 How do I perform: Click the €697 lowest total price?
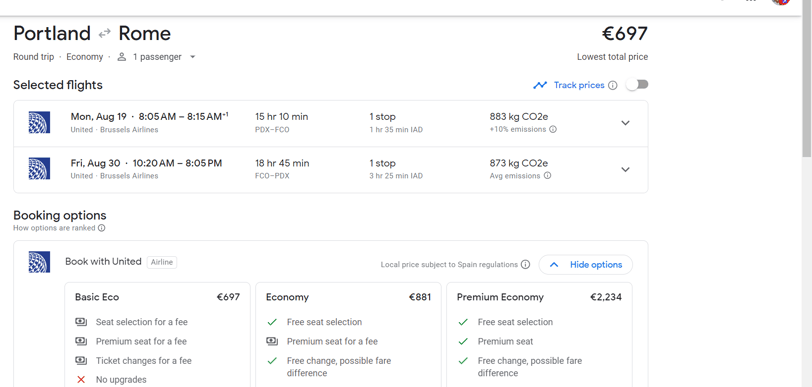coord(625,34)
